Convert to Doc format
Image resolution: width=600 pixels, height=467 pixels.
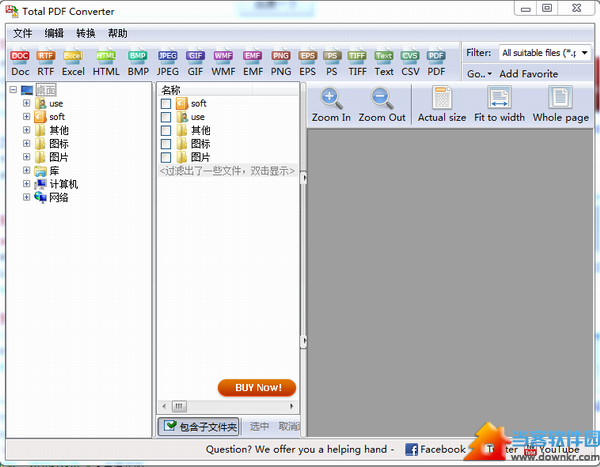pyautogui.click(x=20, y=64)
